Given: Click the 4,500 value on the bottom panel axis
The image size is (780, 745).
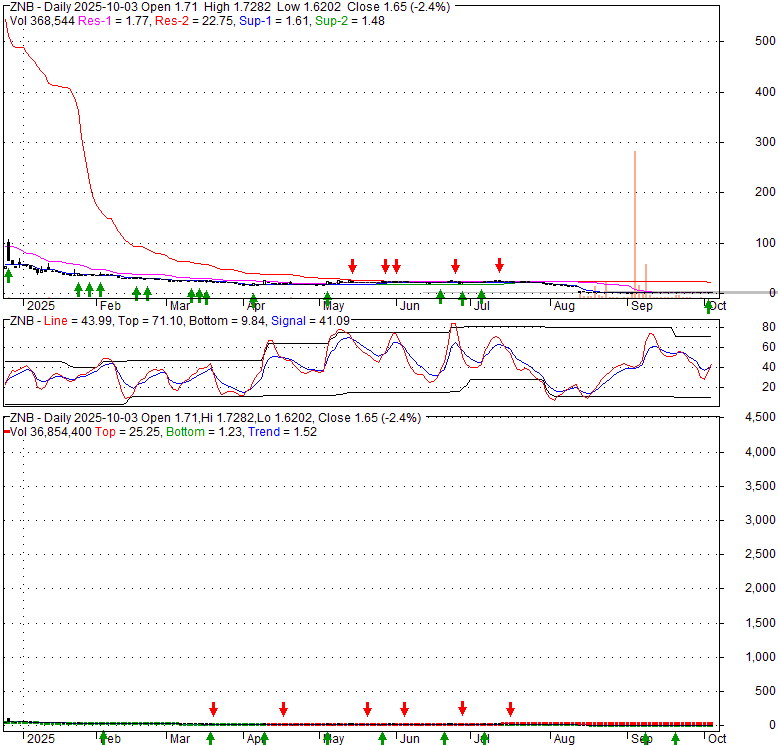Looking at the screenshot, I should click(x=759, y=417).
